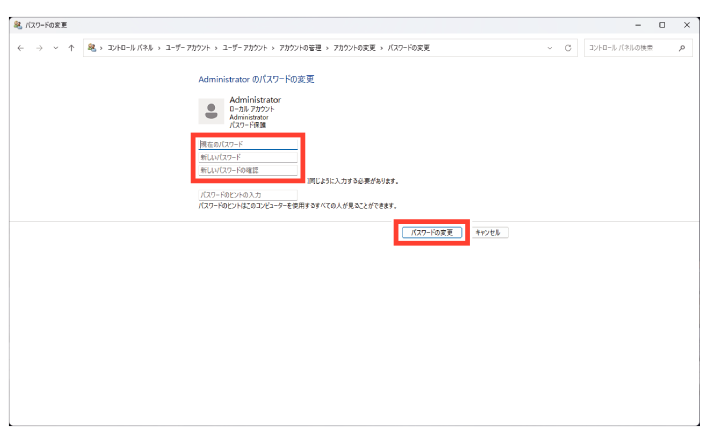Click the パスワード保護 text
The height and width of the screenshot is (443, 708).
(247, 125)
